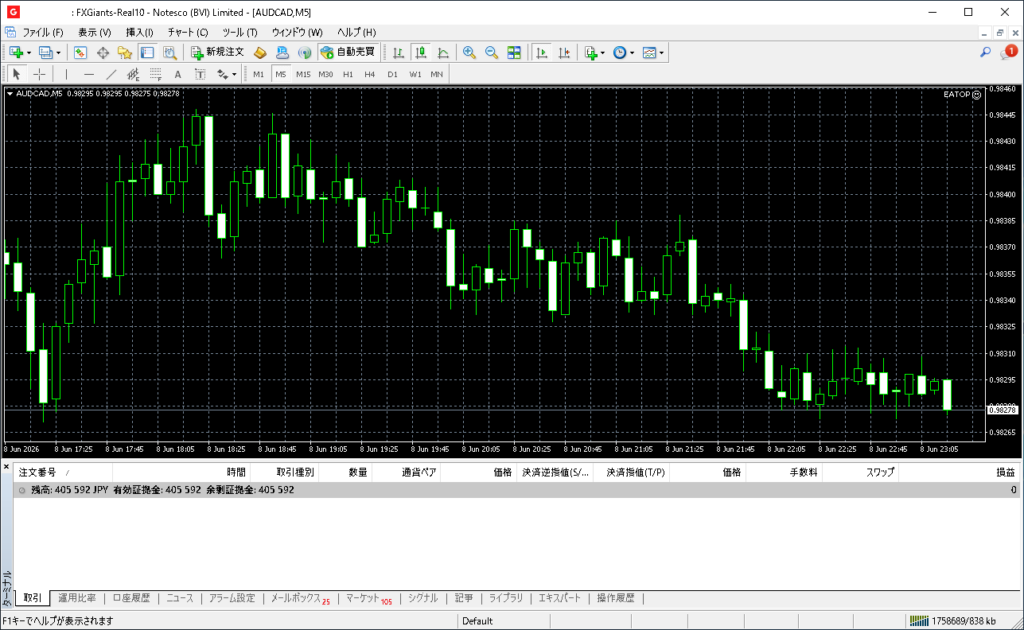Image resolution: width=1024 pixels, height=630 pixels.
Task: Switch to the エキスパート tab
Action: pyautogui.click(x=560, y=598)
